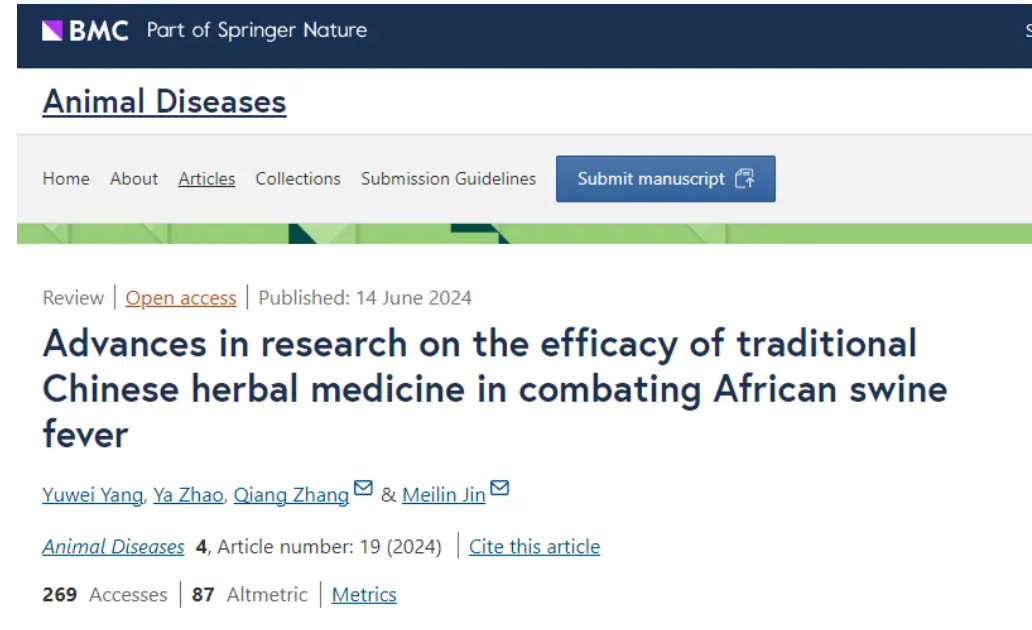Image resolution: width=1032 pixels, height=630 pixels.
Task: Click the Submit manuscript button
Action: (x=665, y=178)
